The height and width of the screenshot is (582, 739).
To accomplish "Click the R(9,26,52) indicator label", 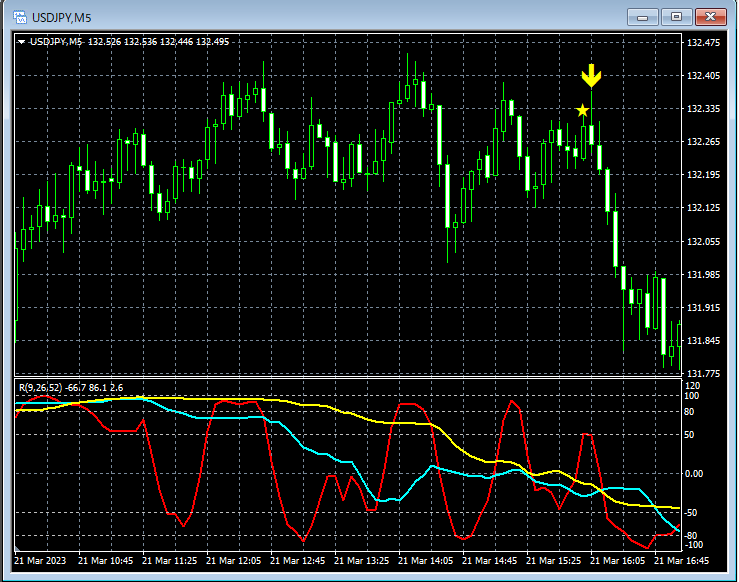I will point(41,387).
